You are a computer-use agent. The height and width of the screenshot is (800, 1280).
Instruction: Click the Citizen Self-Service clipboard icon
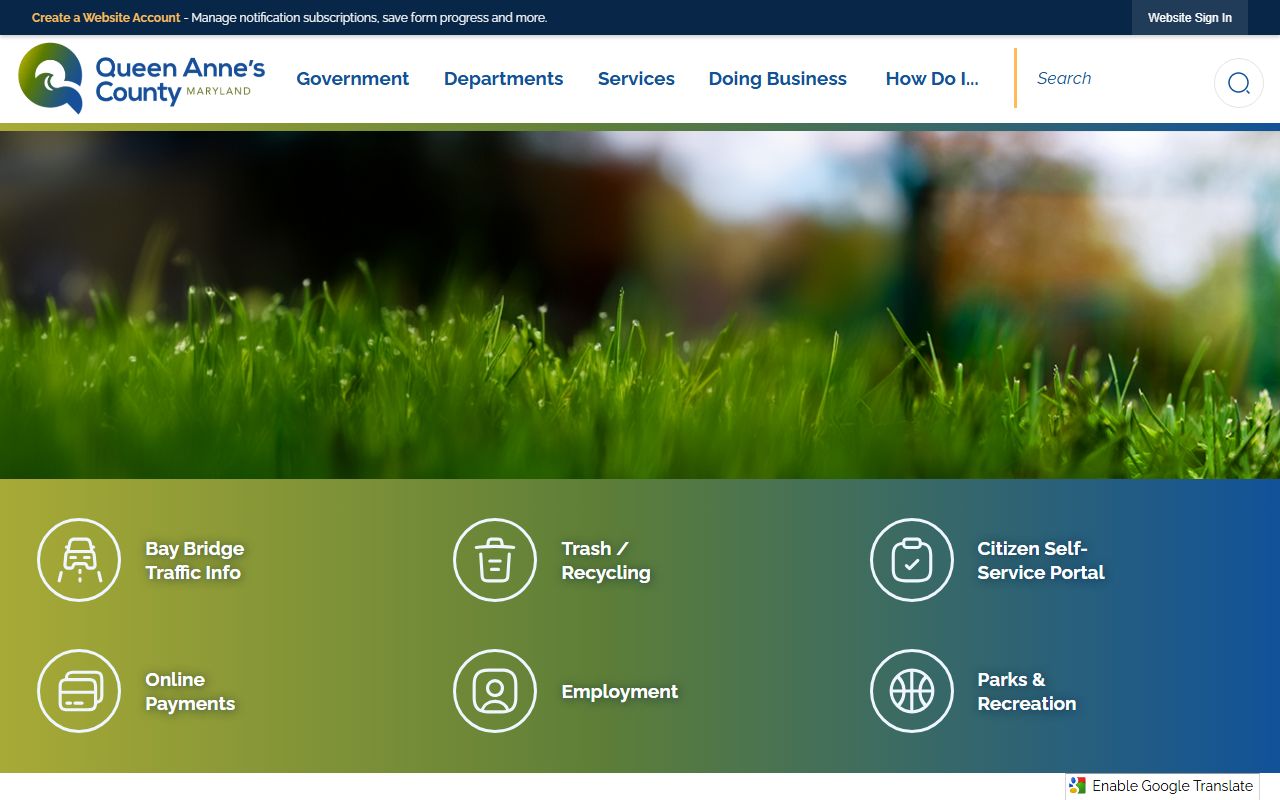tap(912, 560)
